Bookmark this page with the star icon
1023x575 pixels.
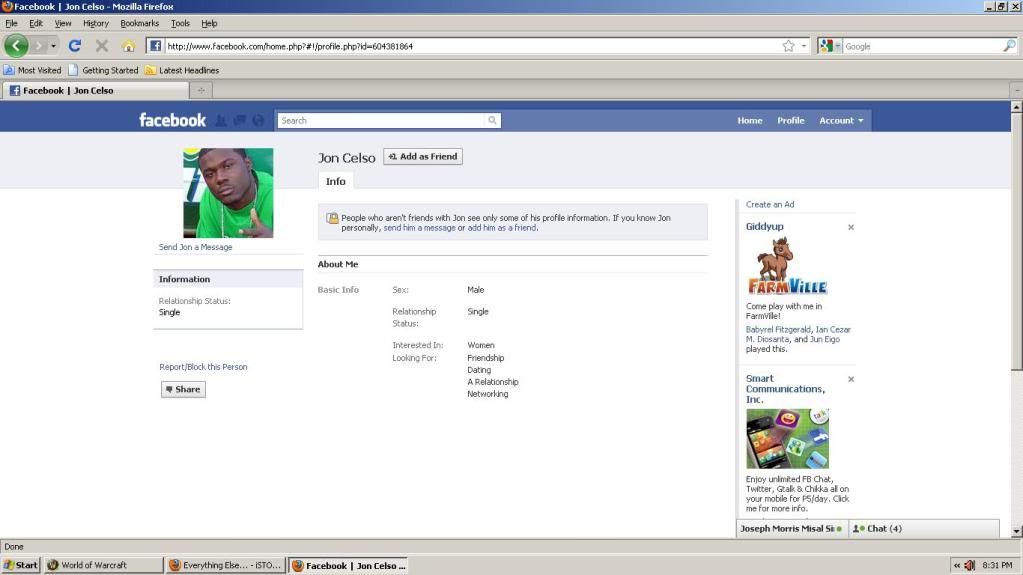[x=788, y=46]
